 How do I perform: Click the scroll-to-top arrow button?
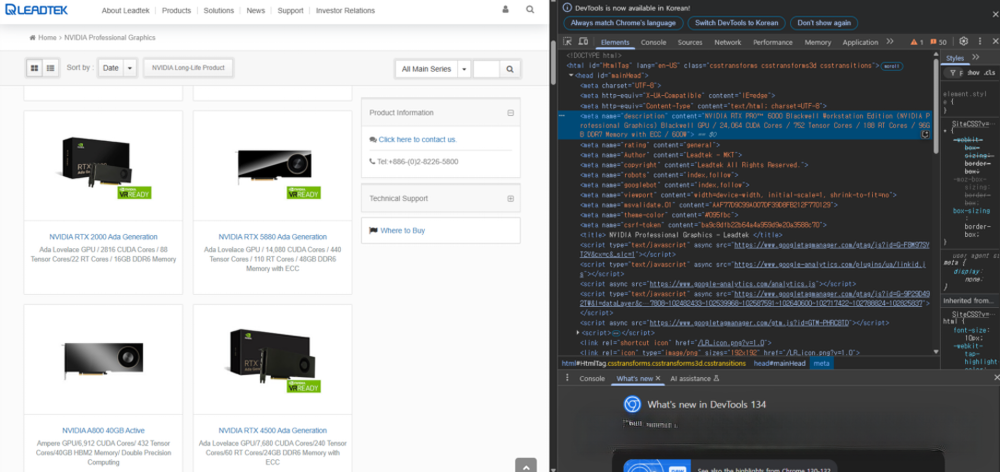(526, 465)
